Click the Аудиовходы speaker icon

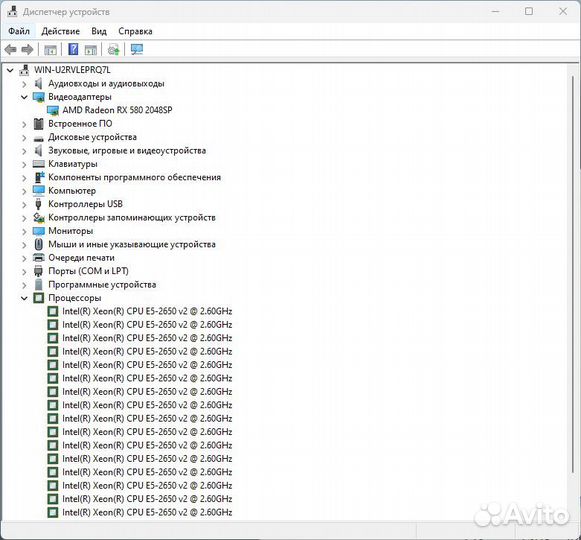pyautogui.click(x=38, y=84)
